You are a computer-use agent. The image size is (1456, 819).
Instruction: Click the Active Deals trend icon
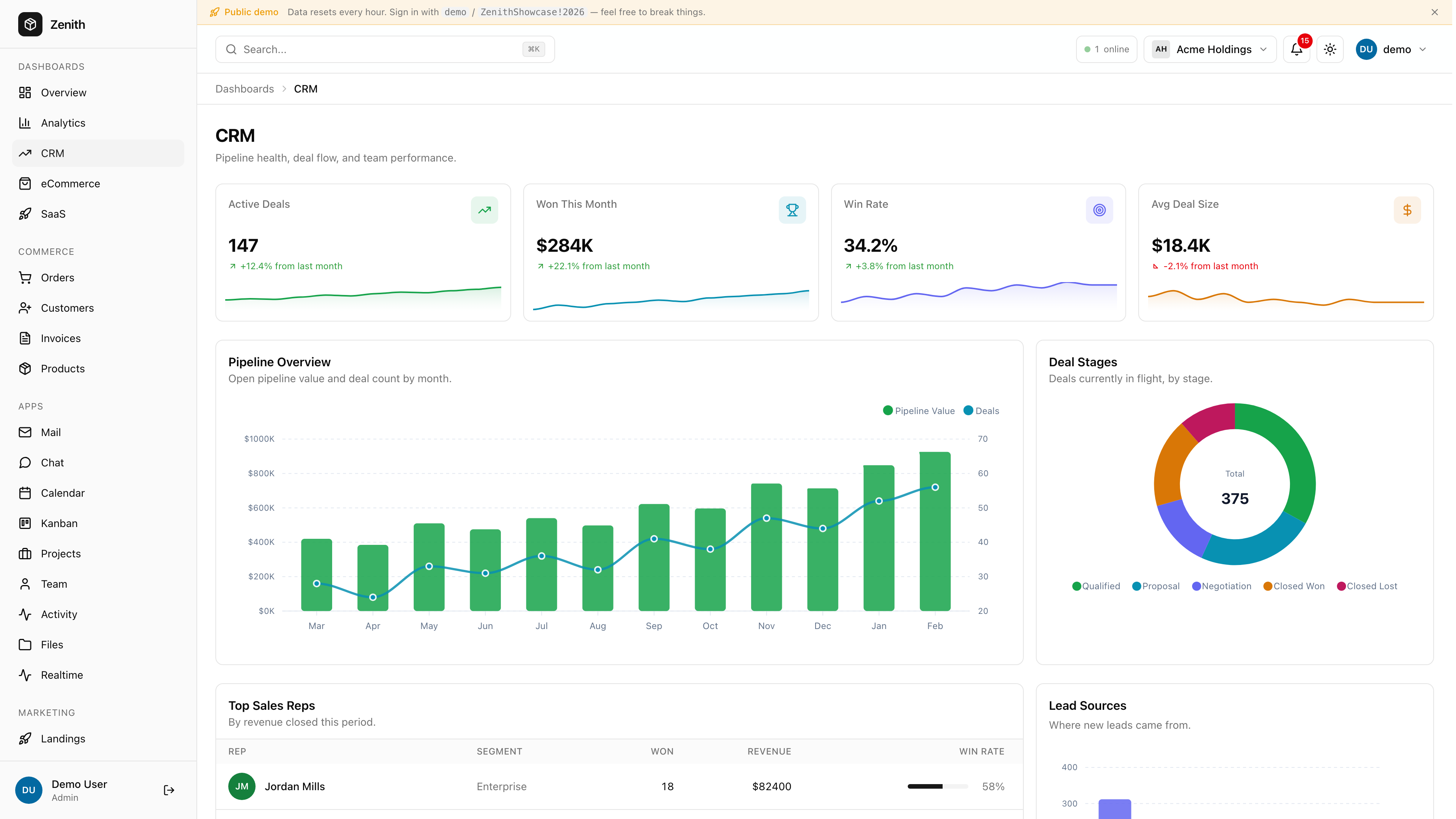coord(485,210)
